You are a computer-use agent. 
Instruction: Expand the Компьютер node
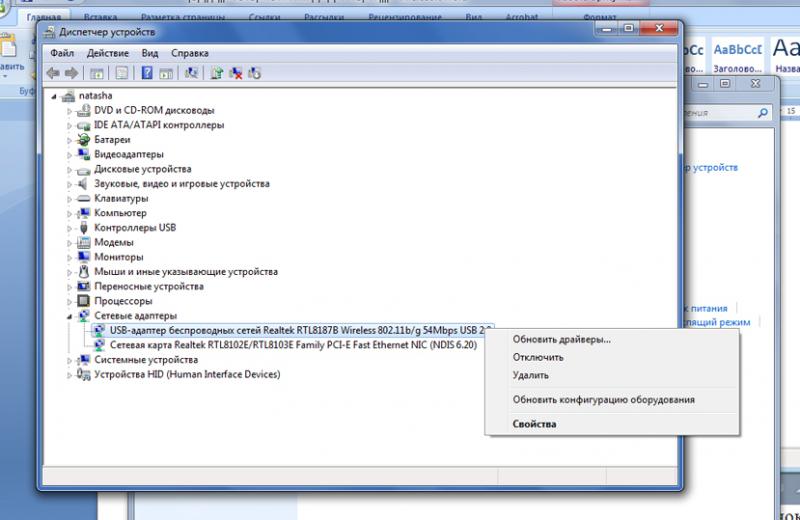tap(69, 213)
